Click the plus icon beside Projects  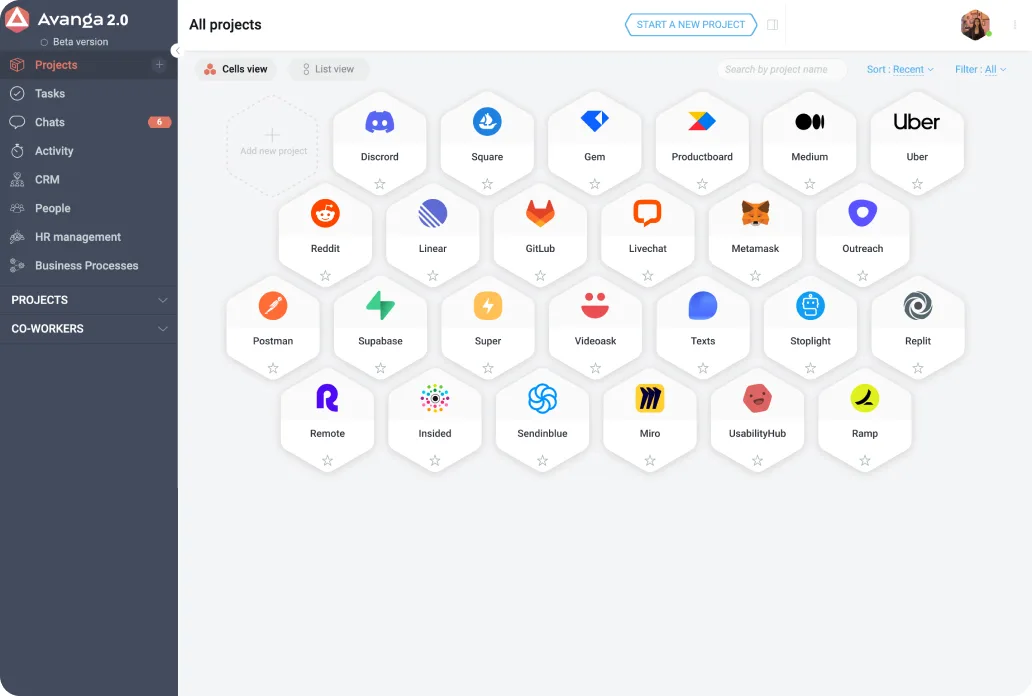coord(159,65)
